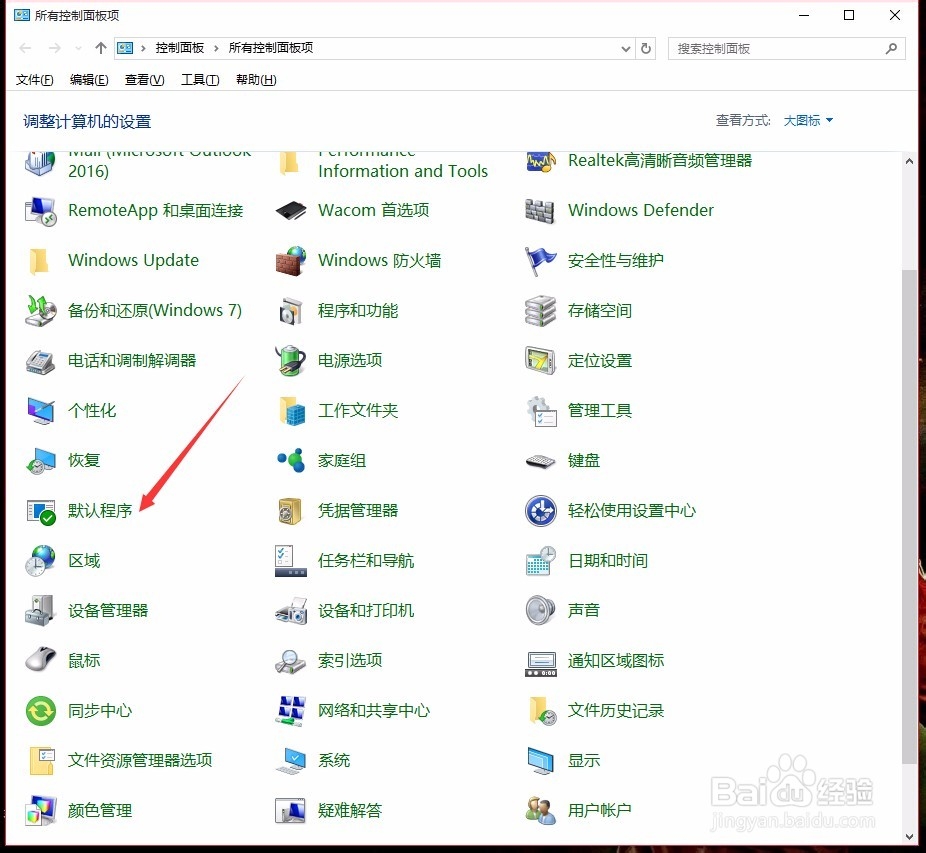
Task: Open 默认程序 settings
Action: point(100,510)
